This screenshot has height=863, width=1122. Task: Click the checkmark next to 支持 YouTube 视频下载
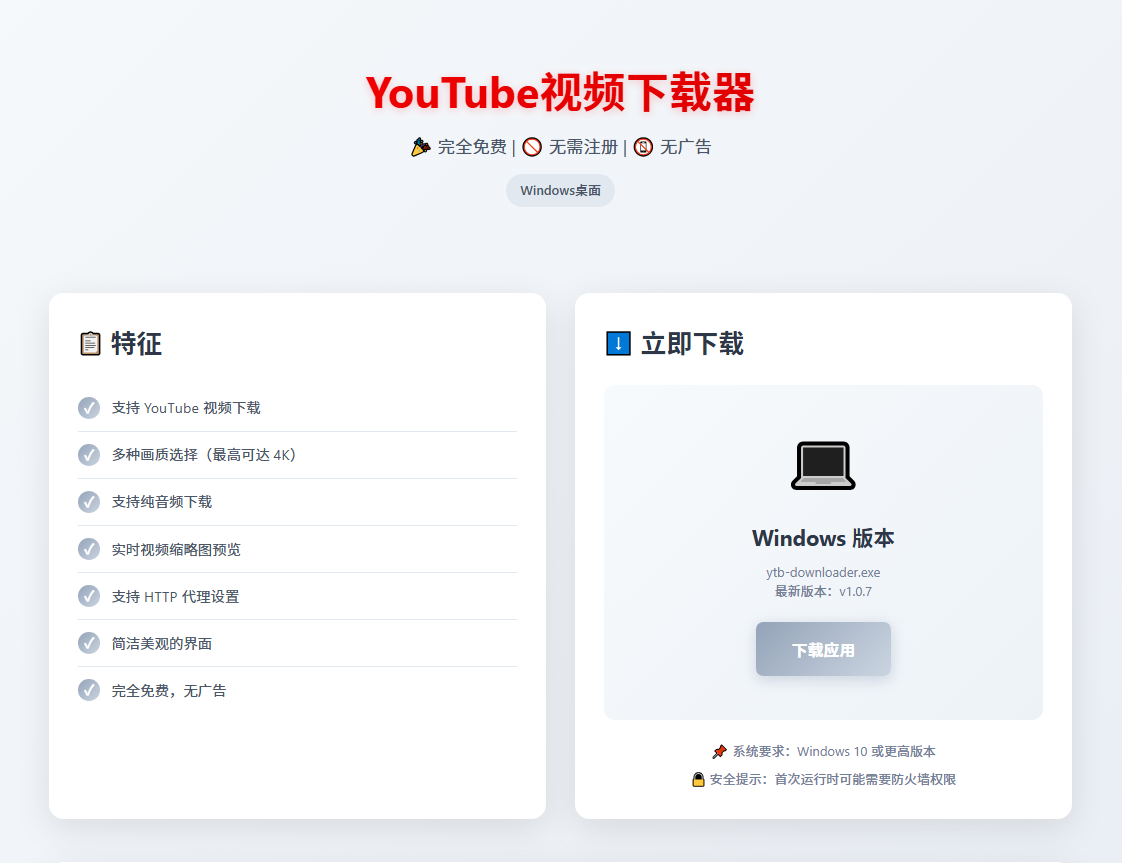89,408
